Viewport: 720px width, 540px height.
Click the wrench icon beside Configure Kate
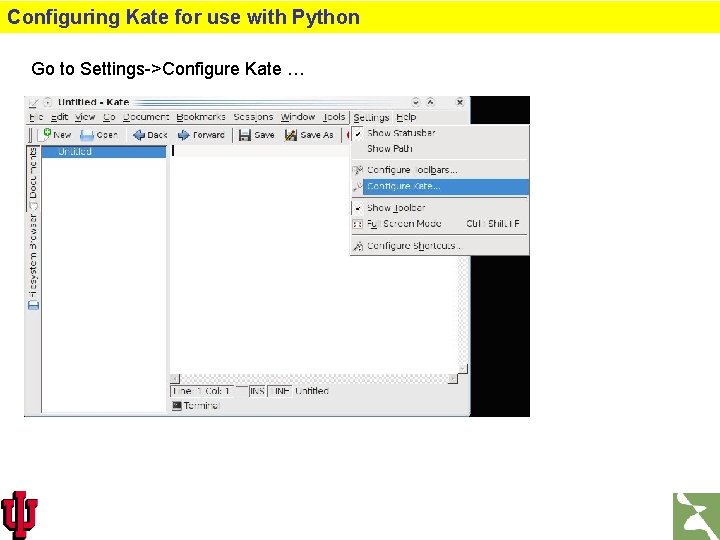(357, 186)
